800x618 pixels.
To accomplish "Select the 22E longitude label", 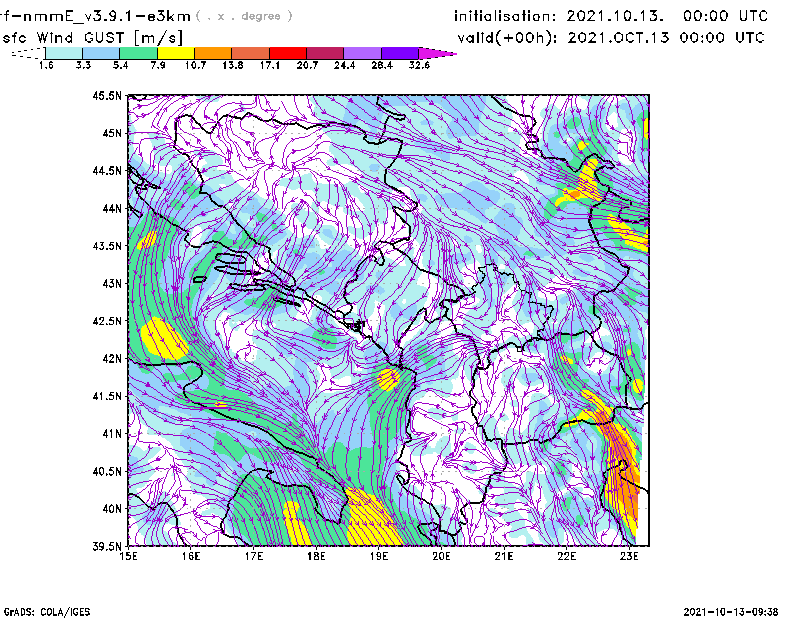I will (x=566, y=556).
